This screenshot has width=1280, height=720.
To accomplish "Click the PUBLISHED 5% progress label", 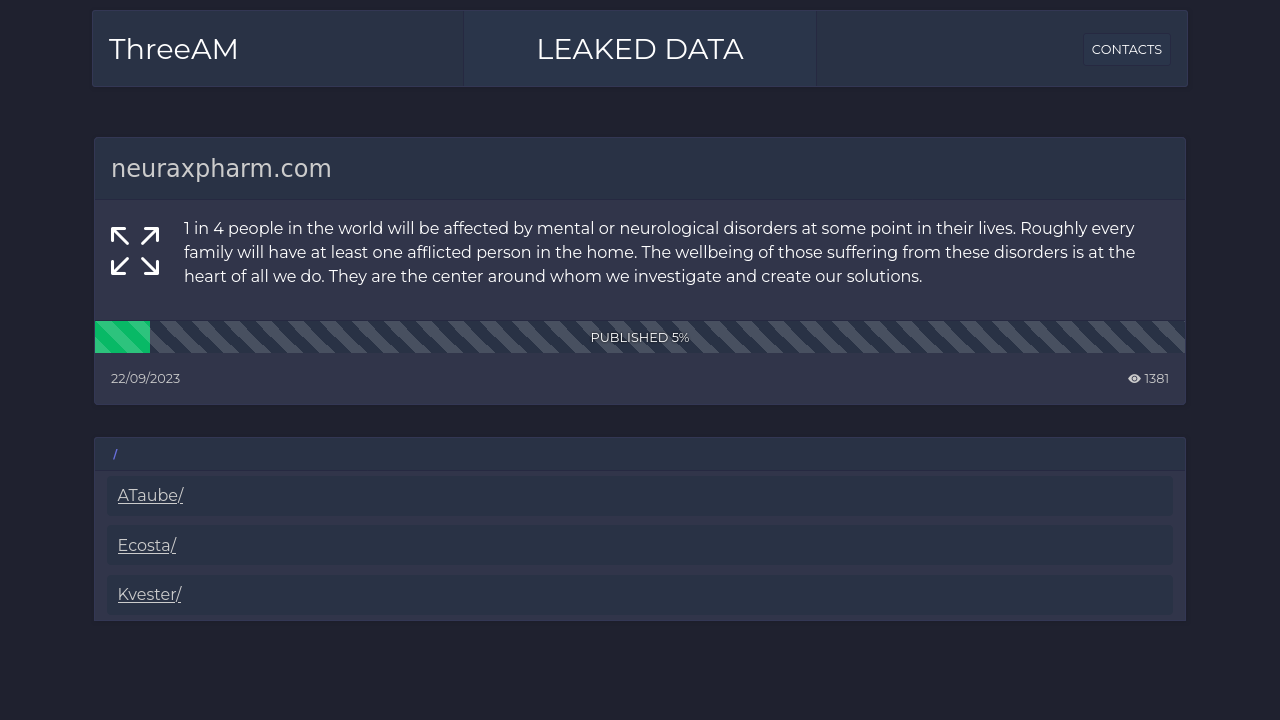I will point(640,337).
